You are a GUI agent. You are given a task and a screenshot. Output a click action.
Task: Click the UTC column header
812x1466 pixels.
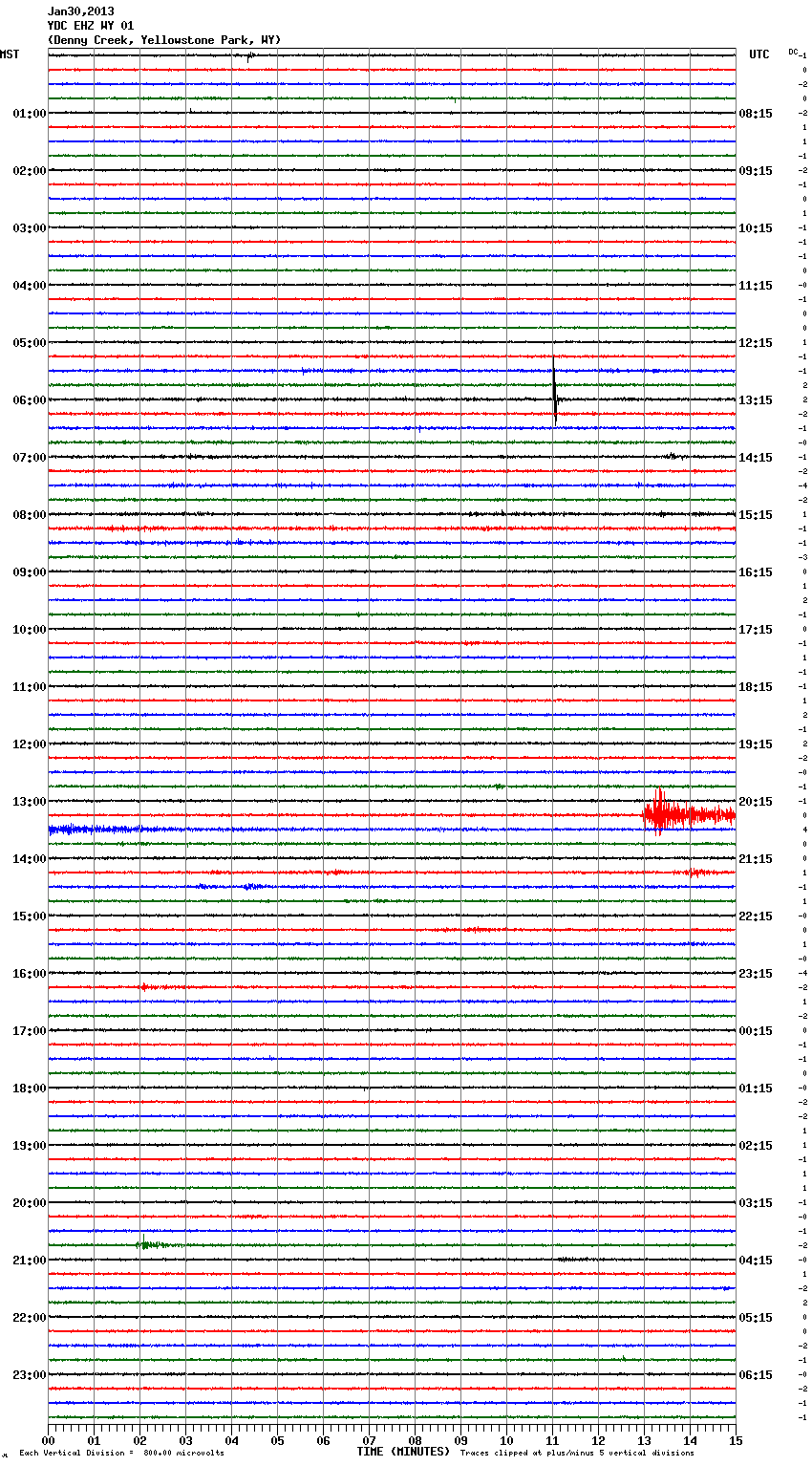tap(759, 54)
